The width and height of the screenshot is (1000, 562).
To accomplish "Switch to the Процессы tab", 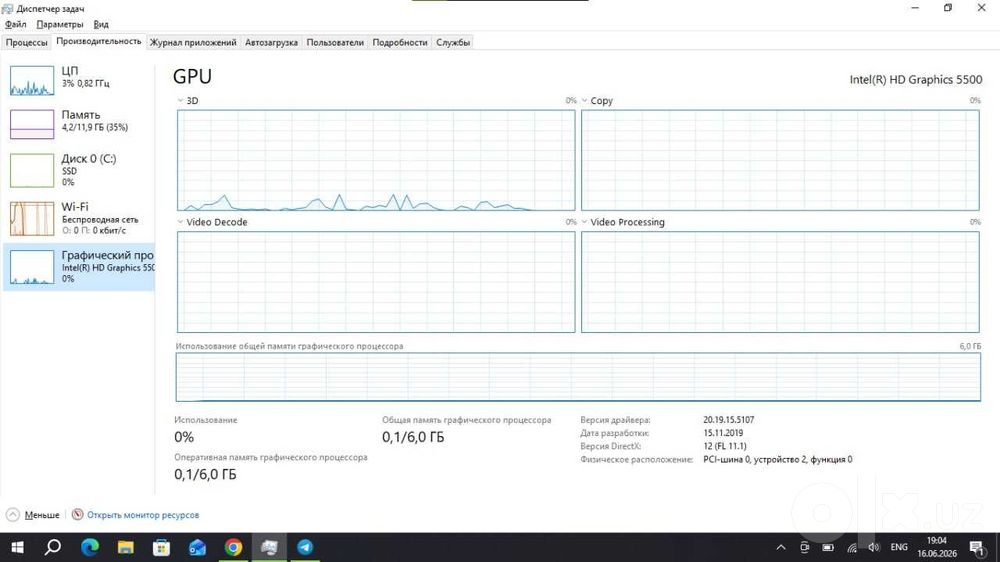I will click(x=27, y=42).
